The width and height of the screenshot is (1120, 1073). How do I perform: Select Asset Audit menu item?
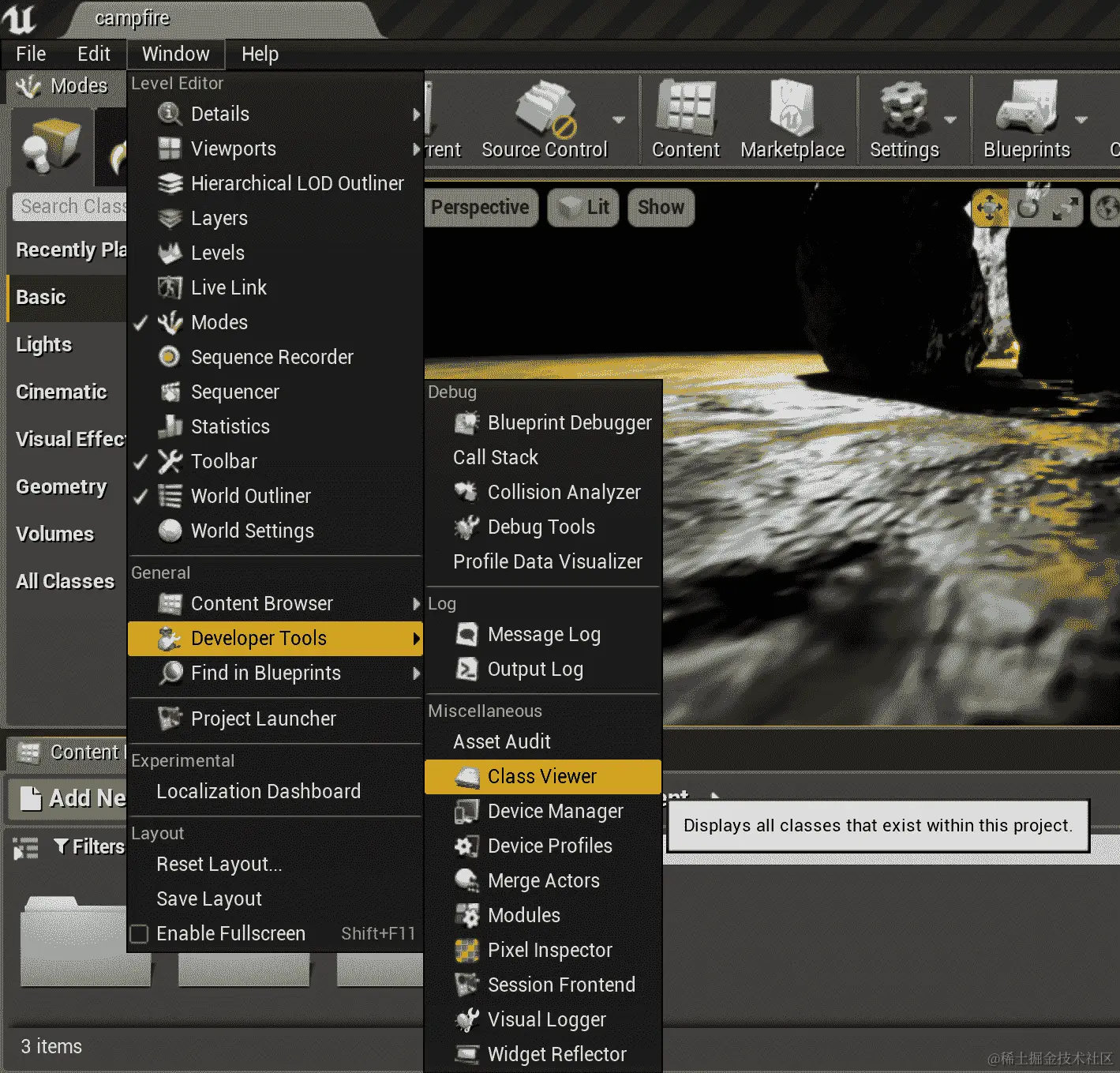[x=543, y=741]
